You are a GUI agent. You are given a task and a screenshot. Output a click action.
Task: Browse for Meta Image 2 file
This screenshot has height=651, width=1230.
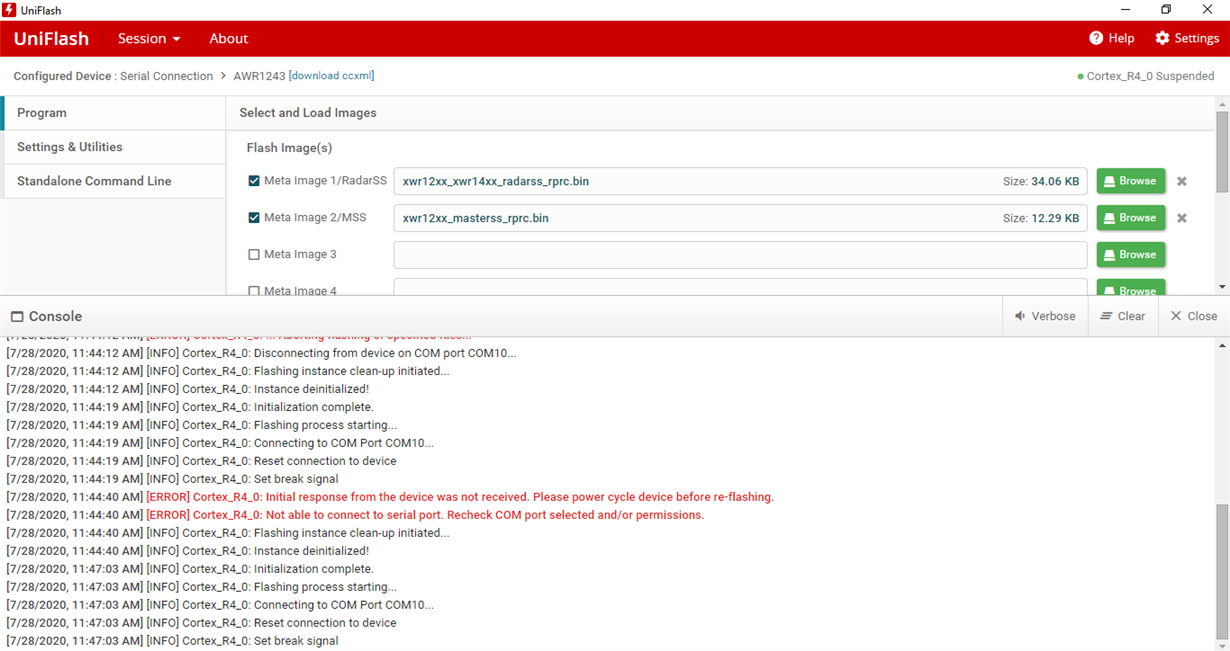[1131, 218]
